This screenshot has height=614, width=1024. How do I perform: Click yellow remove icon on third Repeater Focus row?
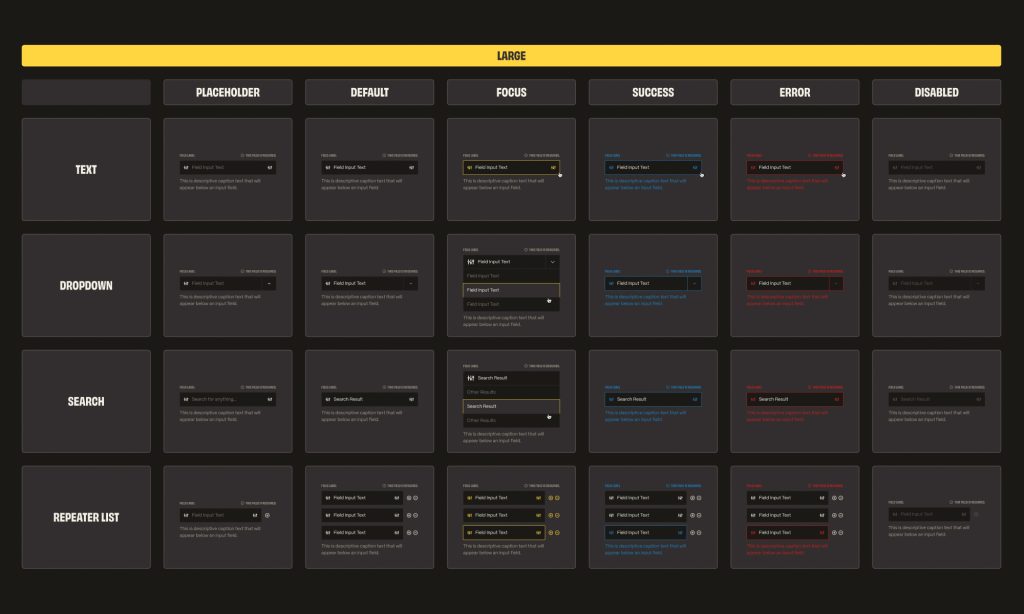tap(557, 532)
